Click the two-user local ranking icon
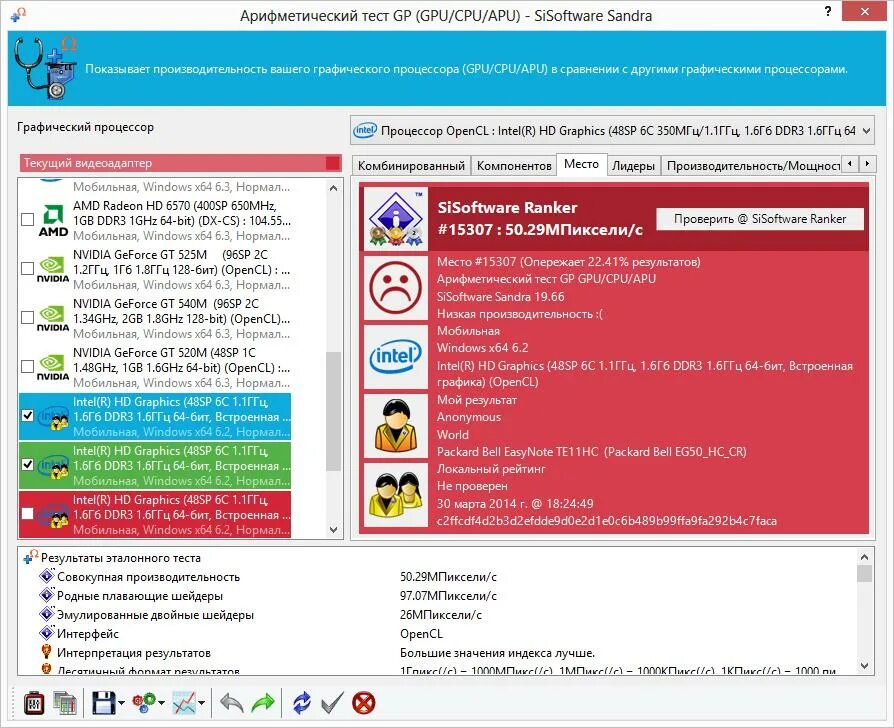894x728 pixels. [396, 495]
